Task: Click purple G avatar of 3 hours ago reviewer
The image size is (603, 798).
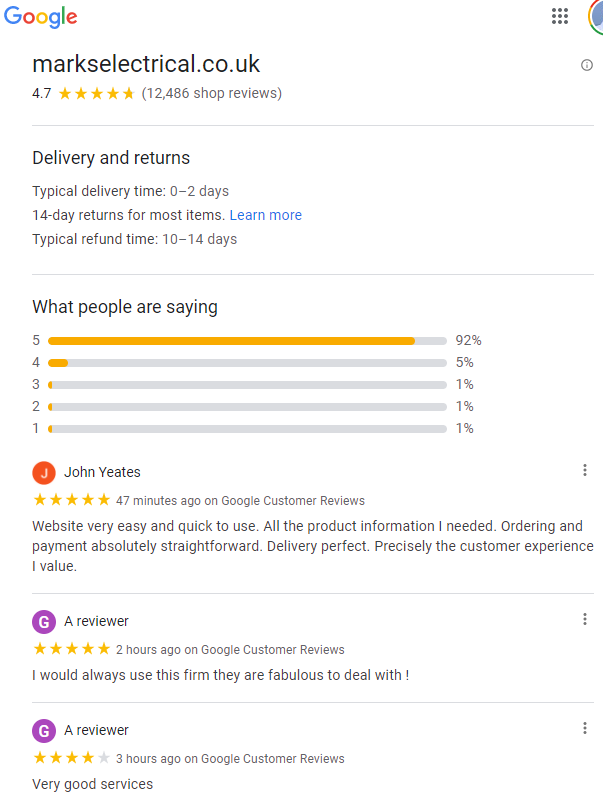Action: (x=44, y=731)
